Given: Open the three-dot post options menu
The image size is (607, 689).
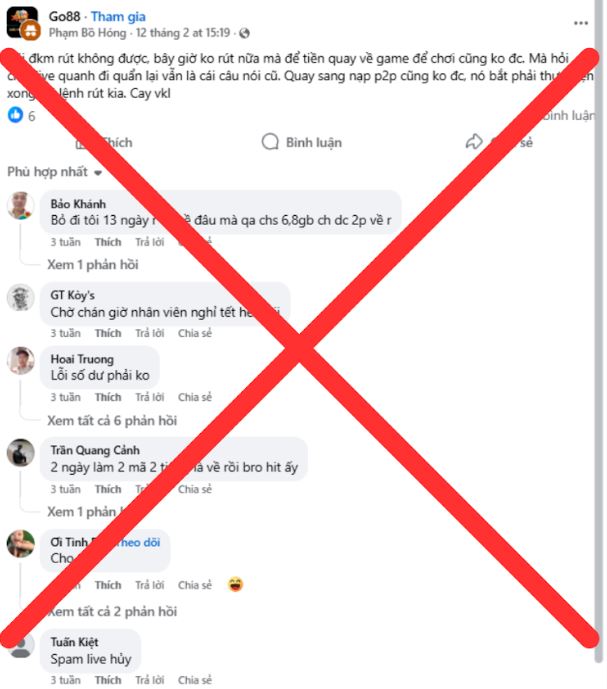Looking at the screenshot, I should pyautogui.click(x=581, y=23).
